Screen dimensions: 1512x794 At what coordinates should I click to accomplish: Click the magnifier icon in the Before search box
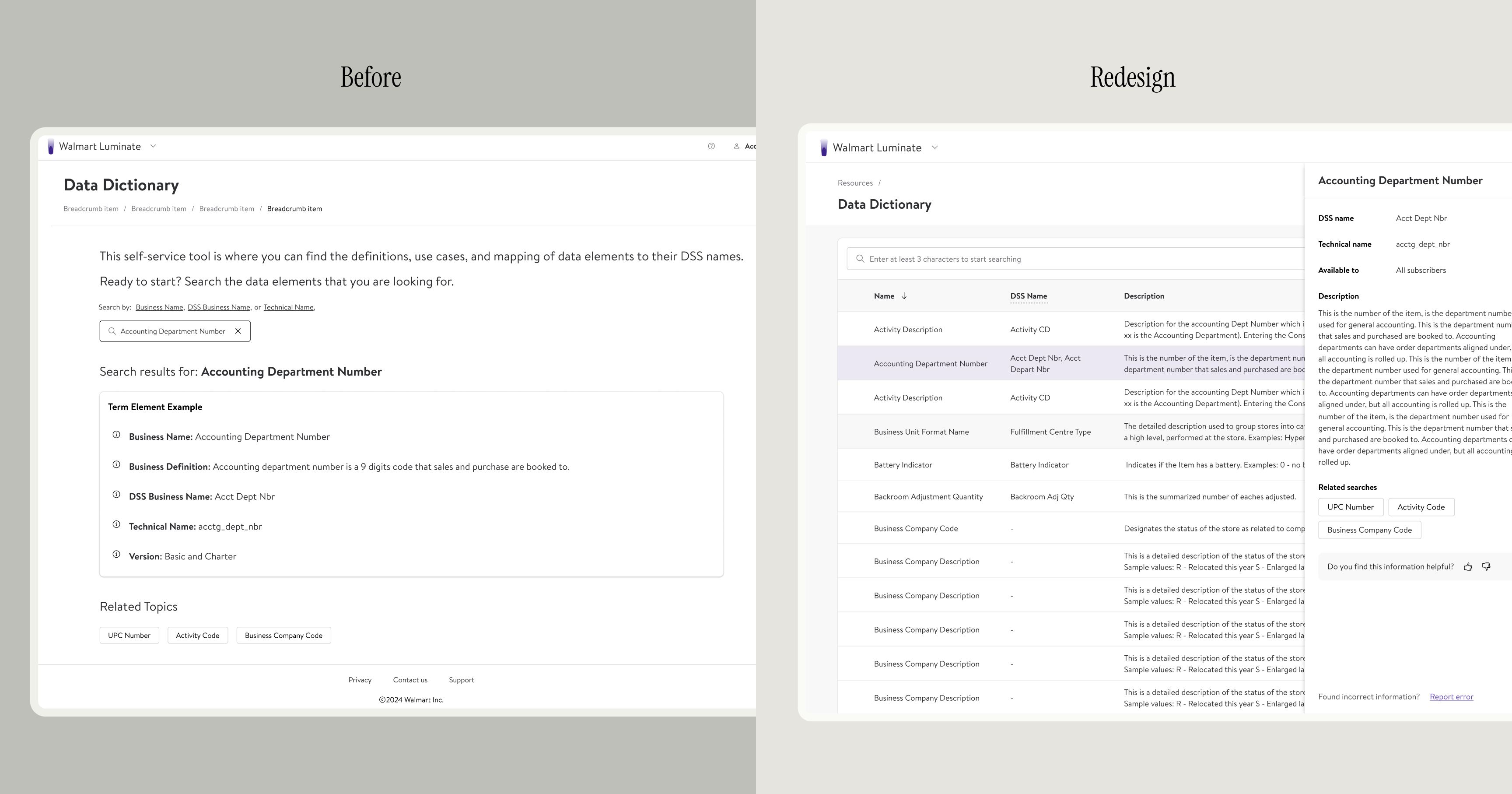click(112, 331)
